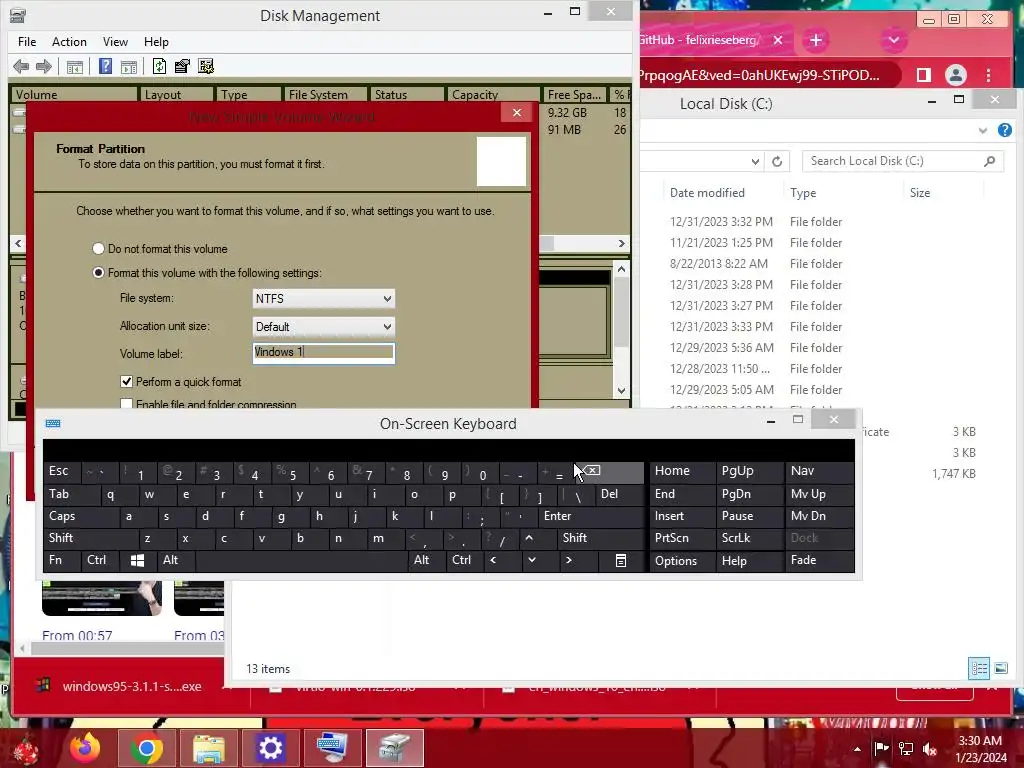The width and height of the screenshot is (1024, 768).
Task: Switch Explorer to details view
Action: pyautogui.click(x=979, y=668)
